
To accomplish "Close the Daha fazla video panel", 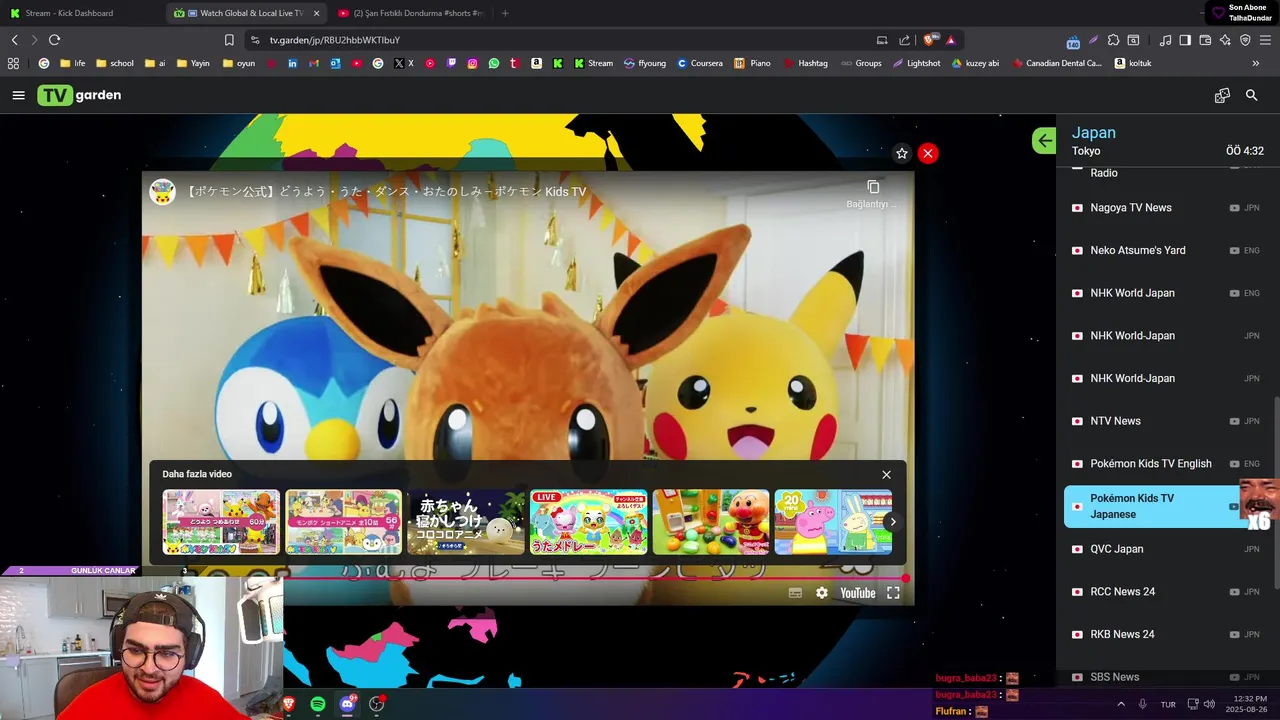I will tap(886, 475).
